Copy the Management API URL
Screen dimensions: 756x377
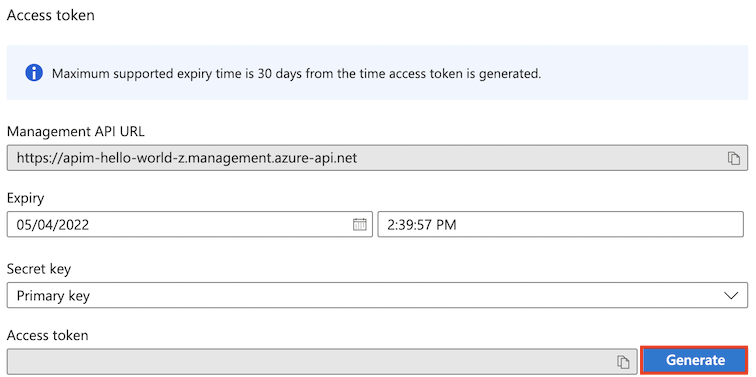(733, 158)
